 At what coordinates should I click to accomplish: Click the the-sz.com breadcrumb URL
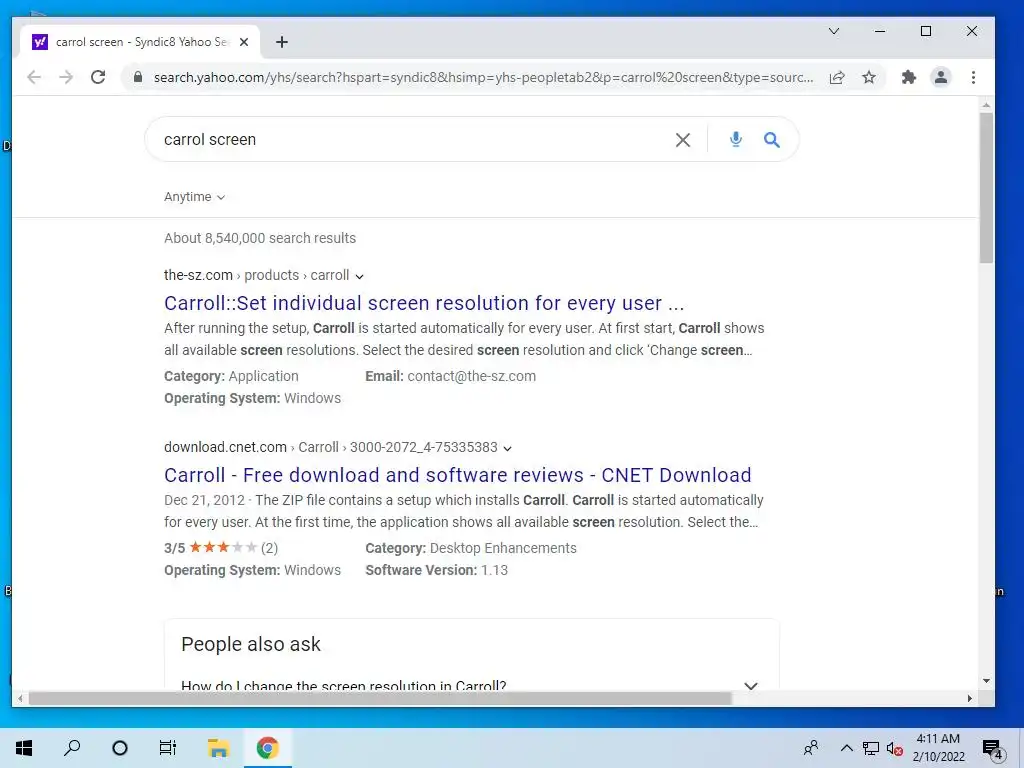pos(257,275)
